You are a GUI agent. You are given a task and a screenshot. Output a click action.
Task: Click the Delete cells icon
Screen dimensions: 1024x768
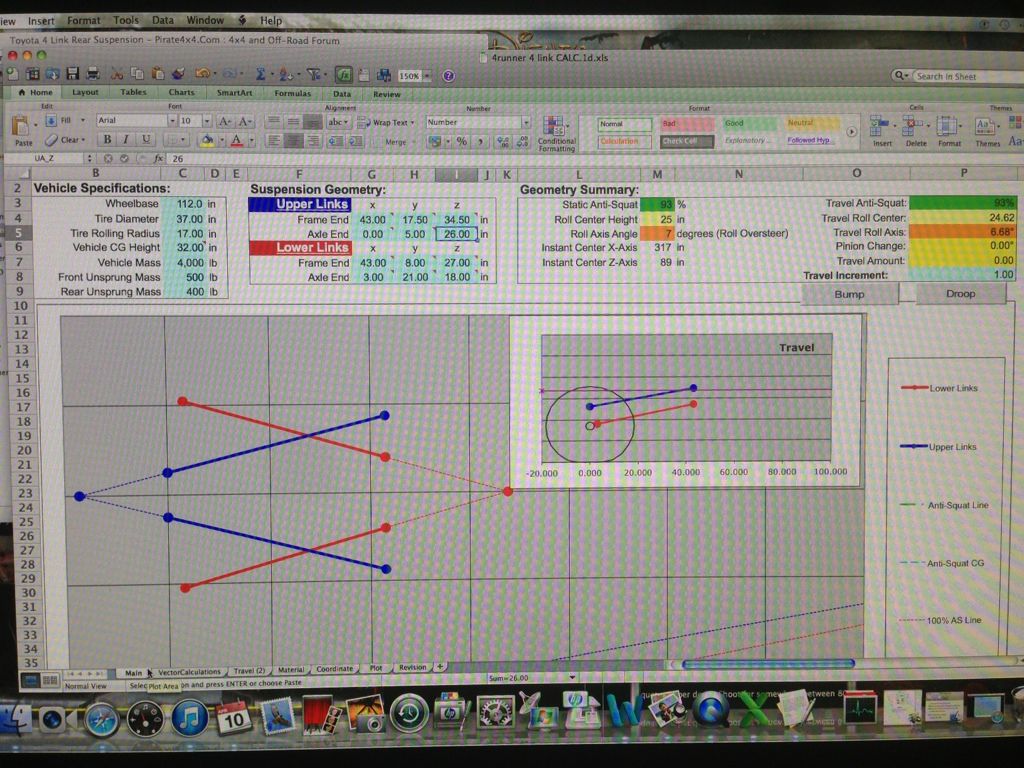915,127
